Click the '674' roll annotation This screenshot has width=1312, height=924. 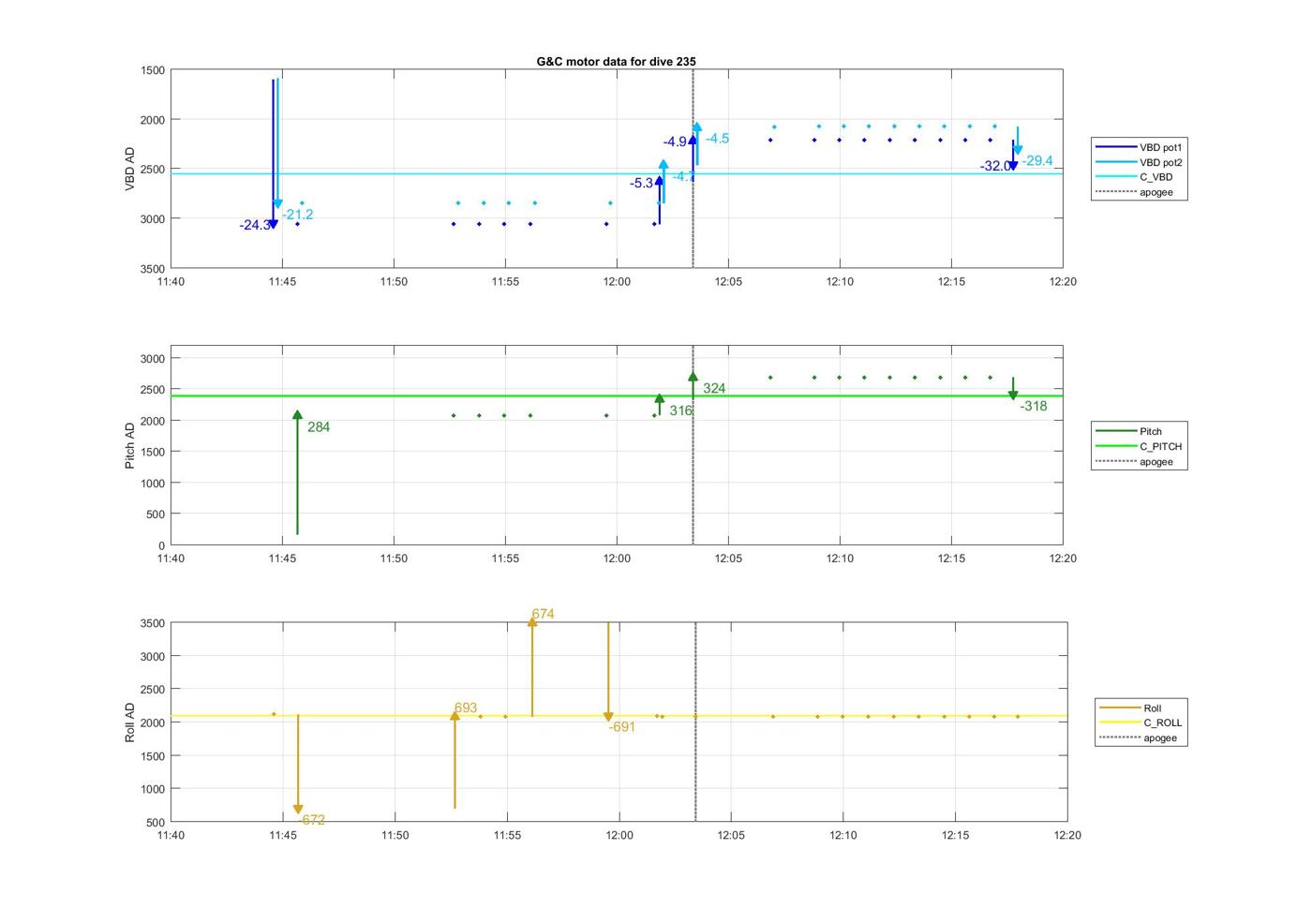(543, 614)
